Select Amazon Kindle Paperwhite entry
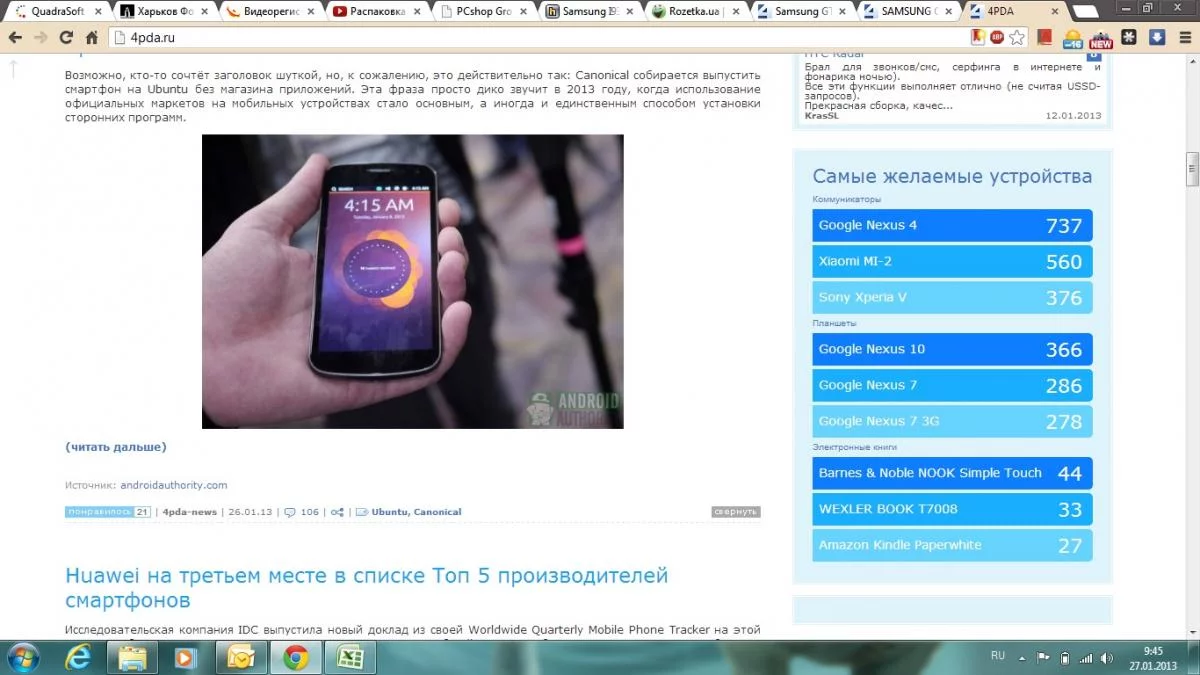Viewport: 1200px width, 675px height. click(x=952, y=545)
